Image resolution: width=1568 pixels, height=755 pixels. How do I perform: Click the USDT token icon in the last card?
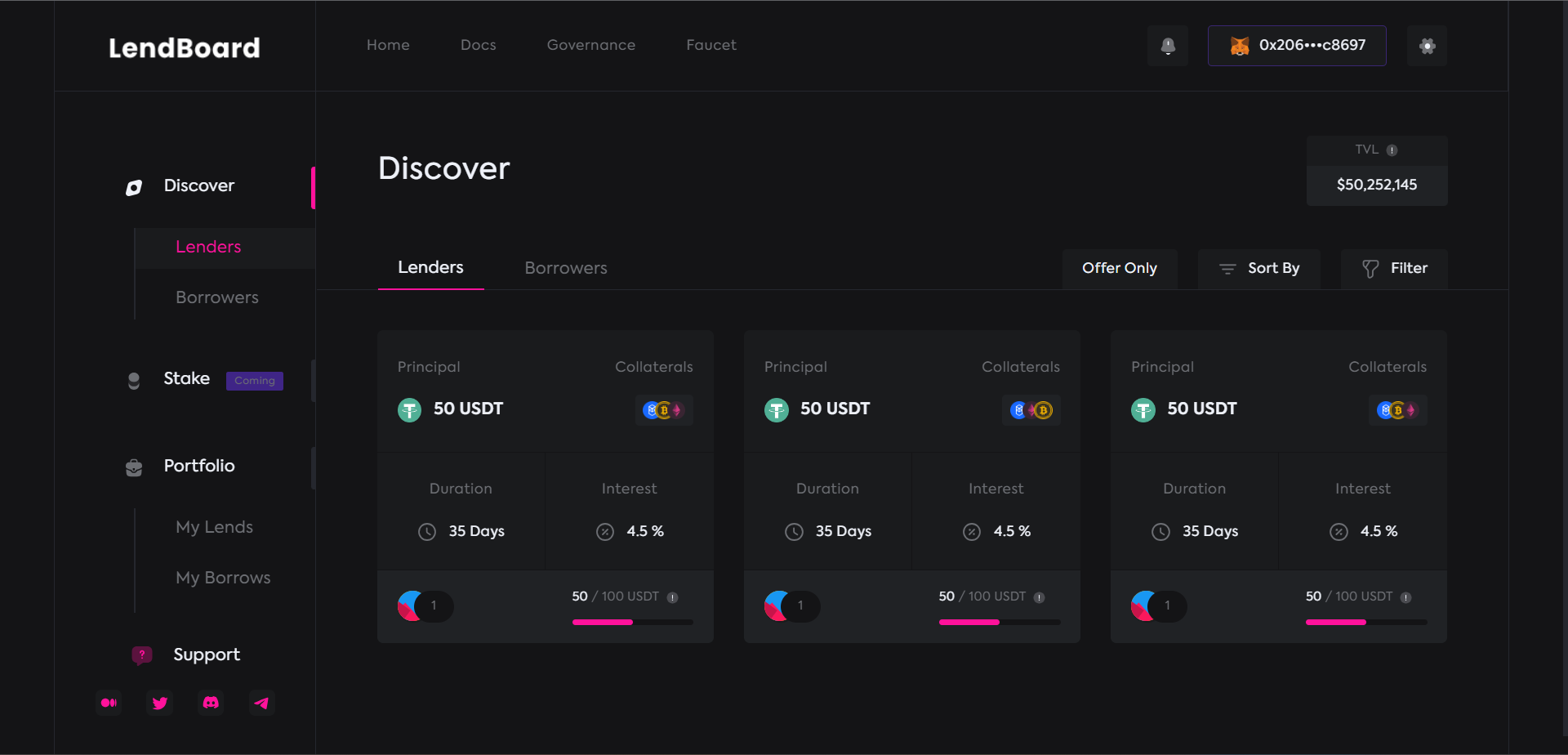(1143, 409)
